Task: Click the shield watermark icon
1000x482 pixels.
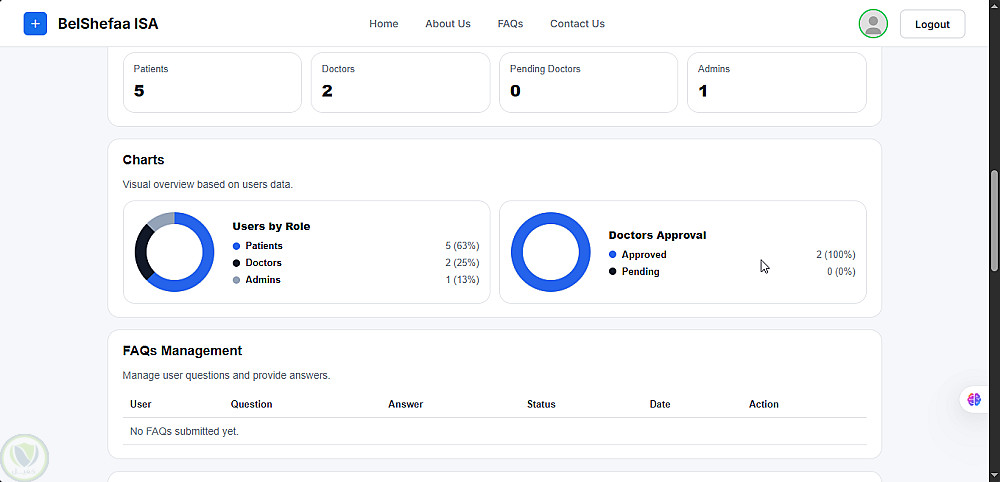Action: tap(24, 457)
